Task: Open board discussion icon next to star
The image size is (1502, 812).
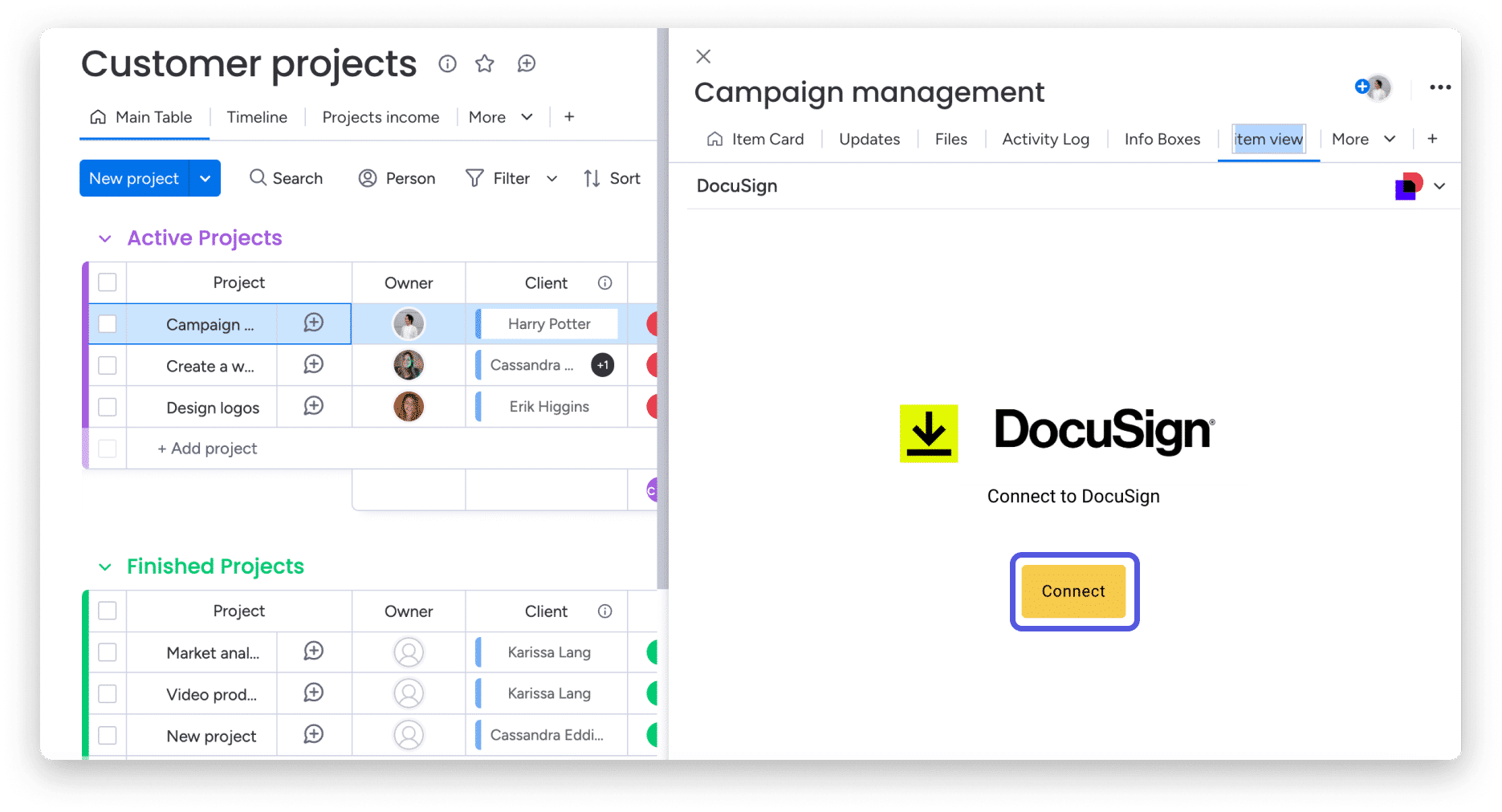Action: click(x=527, y=63)
